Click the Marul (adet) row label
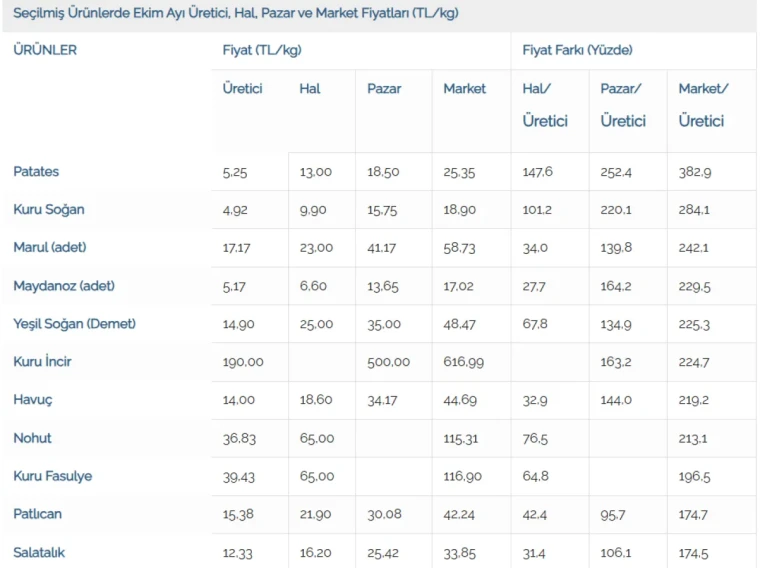Image resolution: width=760 pixels, height=568 pixels. point(50,248)
